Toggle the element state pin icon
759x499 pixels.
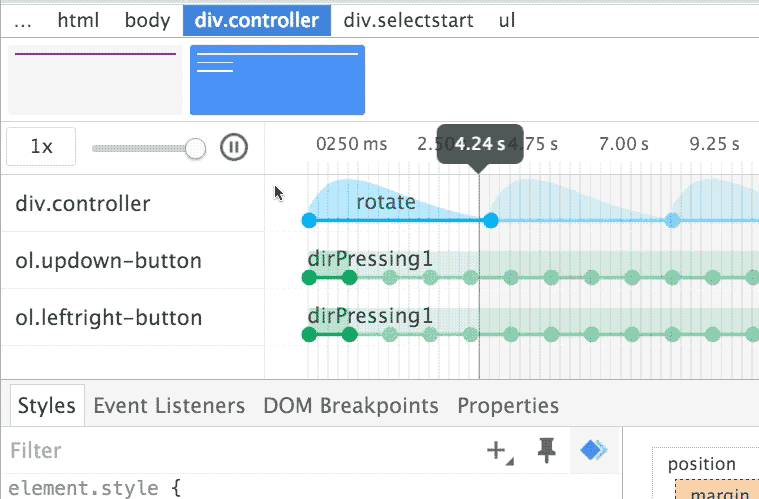click(546, 451)
